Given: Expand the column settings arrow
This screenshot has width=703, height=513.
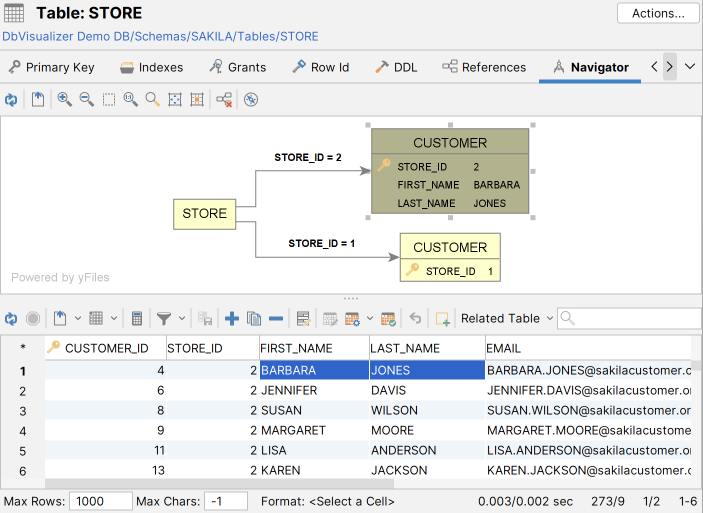Looking at the screenshot, I should click(x=370, y=319).
